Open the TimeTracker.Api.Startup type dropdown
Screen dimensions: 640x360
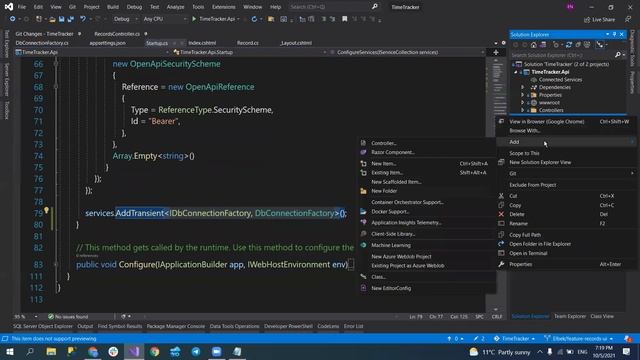pyautogui.click(x=249, y=52)
